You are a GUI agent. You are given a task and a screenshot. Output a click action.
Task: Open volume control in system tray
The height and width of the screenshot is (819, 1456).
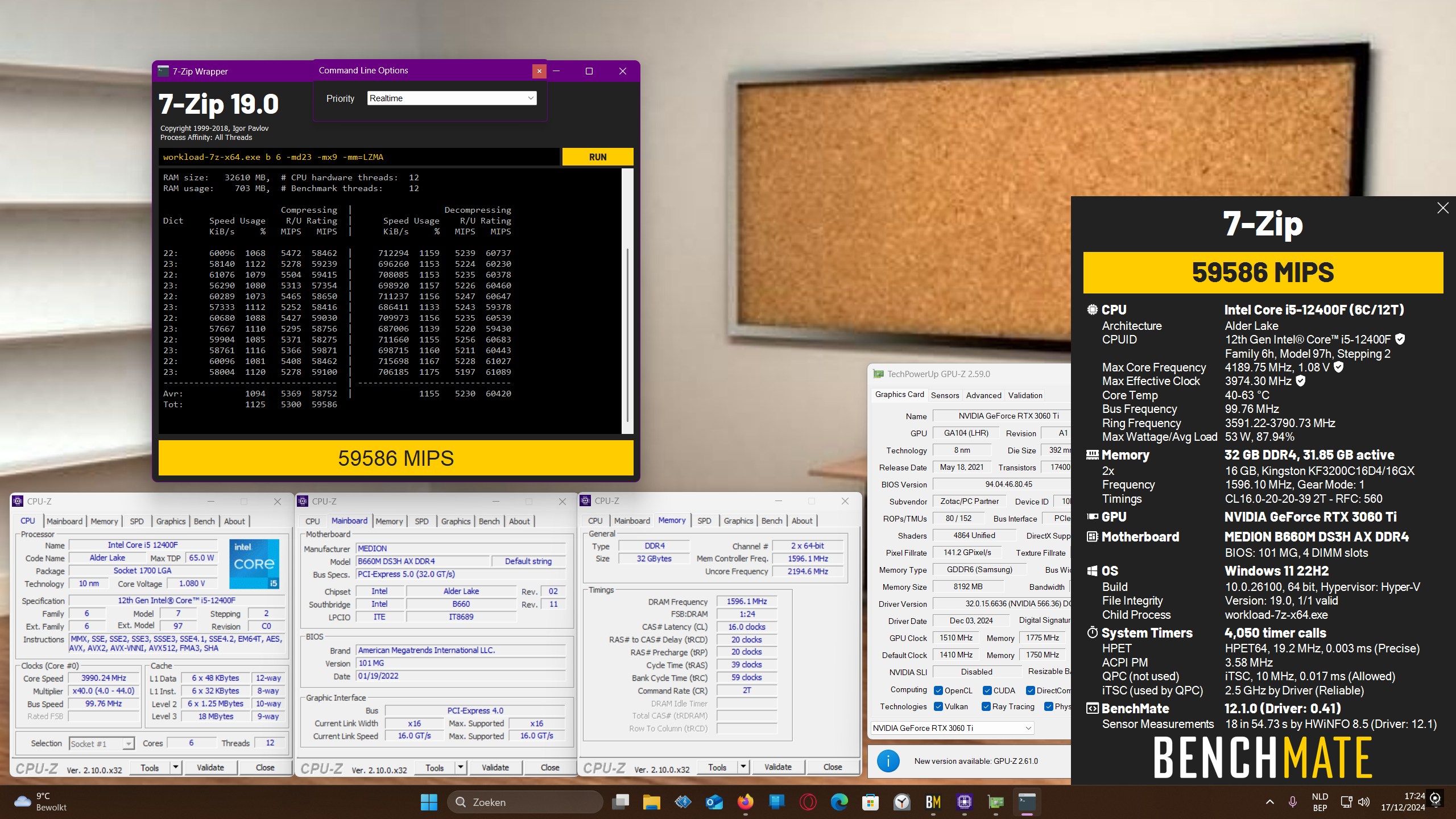click(1363, 802)
